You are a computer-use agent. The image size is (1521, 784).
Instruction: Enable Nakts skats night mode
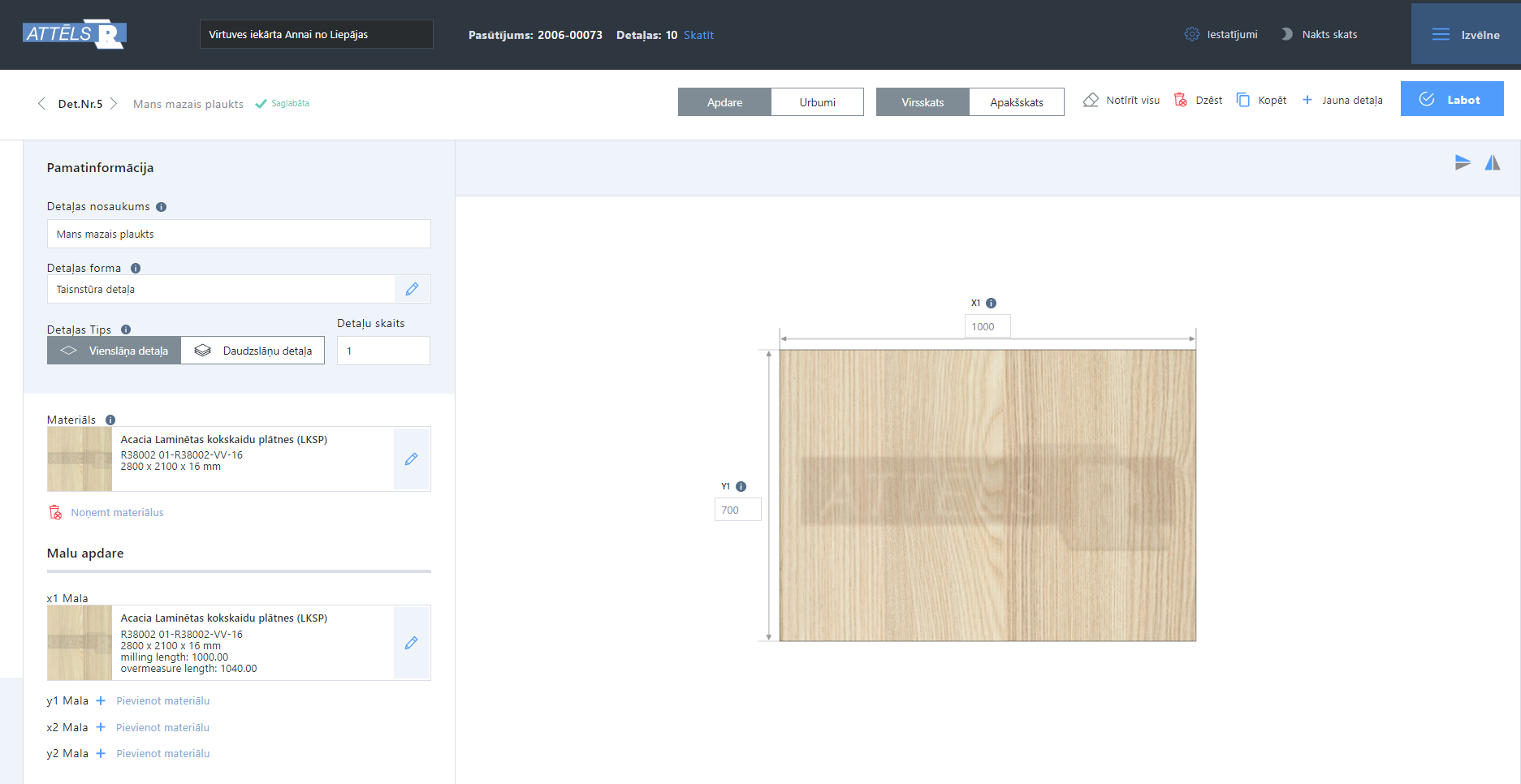pyautogui.click(x=1318, y=34)
